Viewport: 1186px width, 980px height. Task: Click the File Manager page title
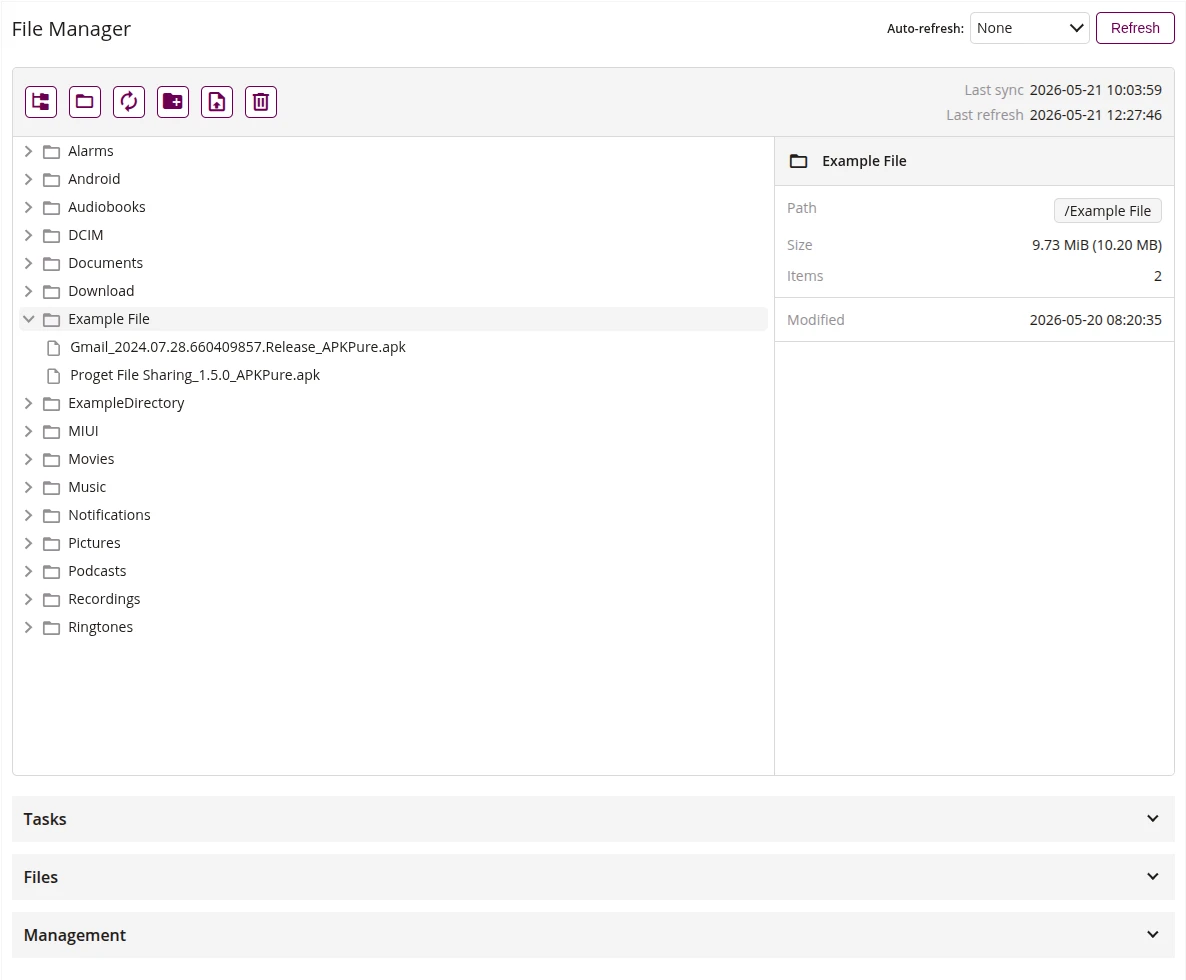coord(71,29)
